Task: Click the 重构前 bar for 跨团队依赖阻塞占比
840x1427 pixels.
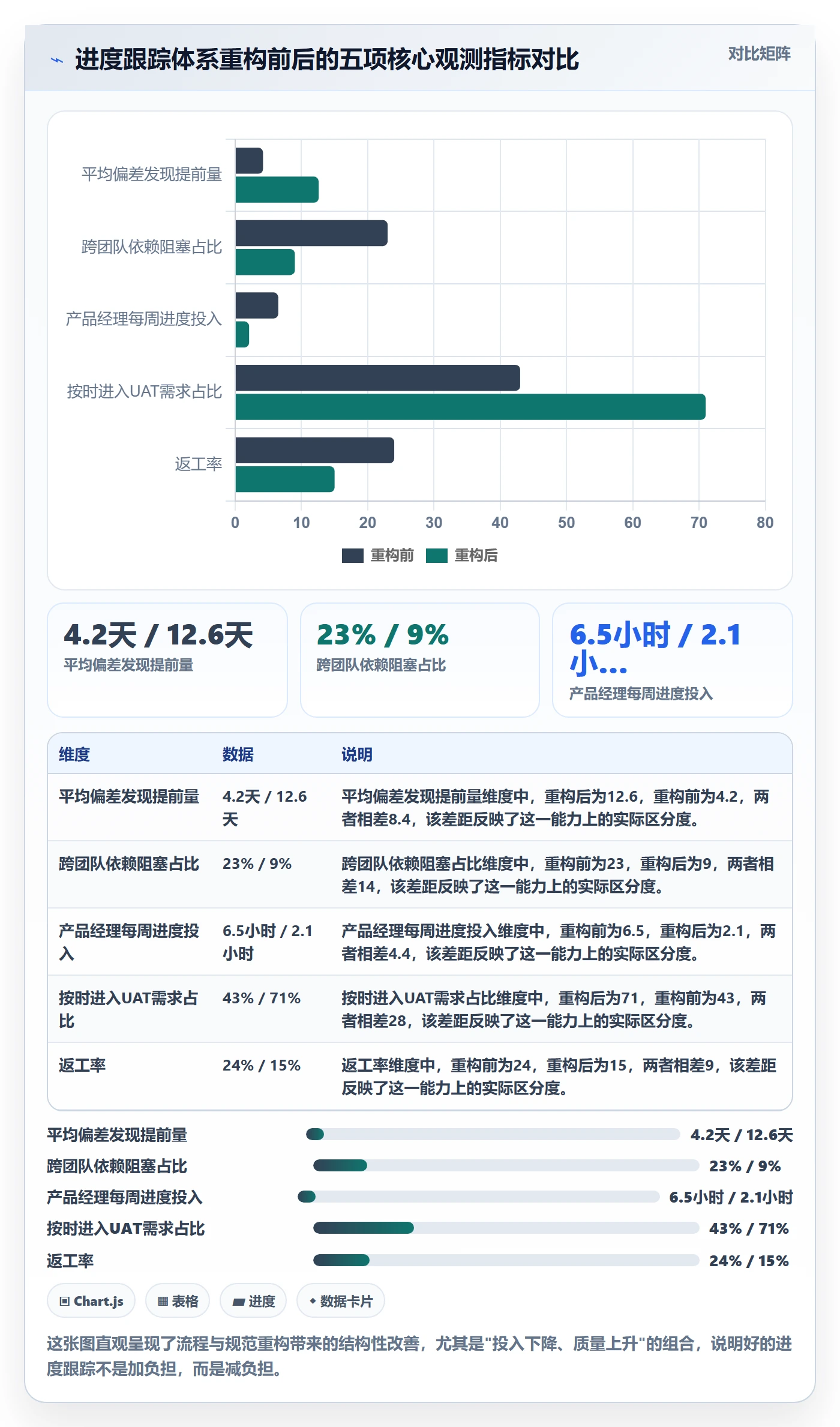Action: pyautogui.click(x=311, y=233)
